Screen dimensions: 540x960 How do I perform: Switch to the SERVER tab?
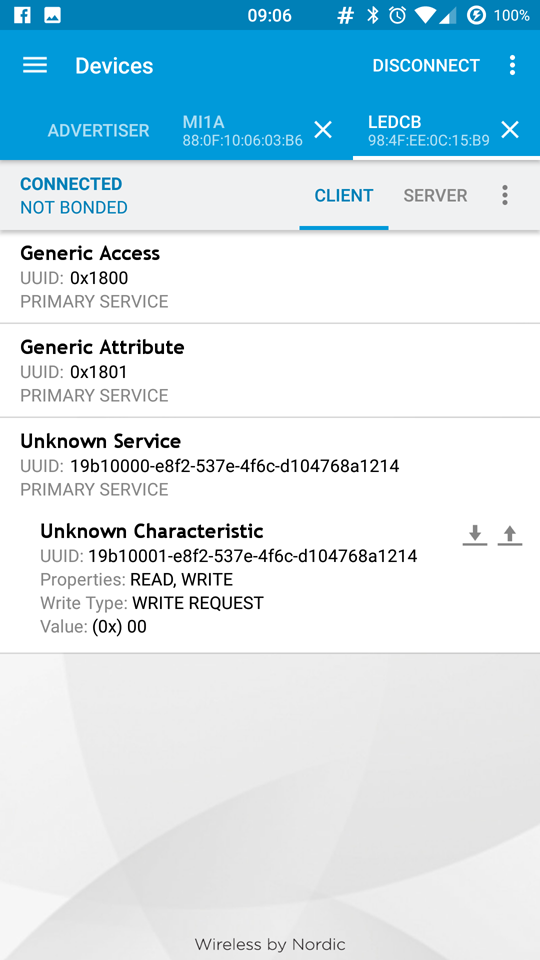point(435,196)
